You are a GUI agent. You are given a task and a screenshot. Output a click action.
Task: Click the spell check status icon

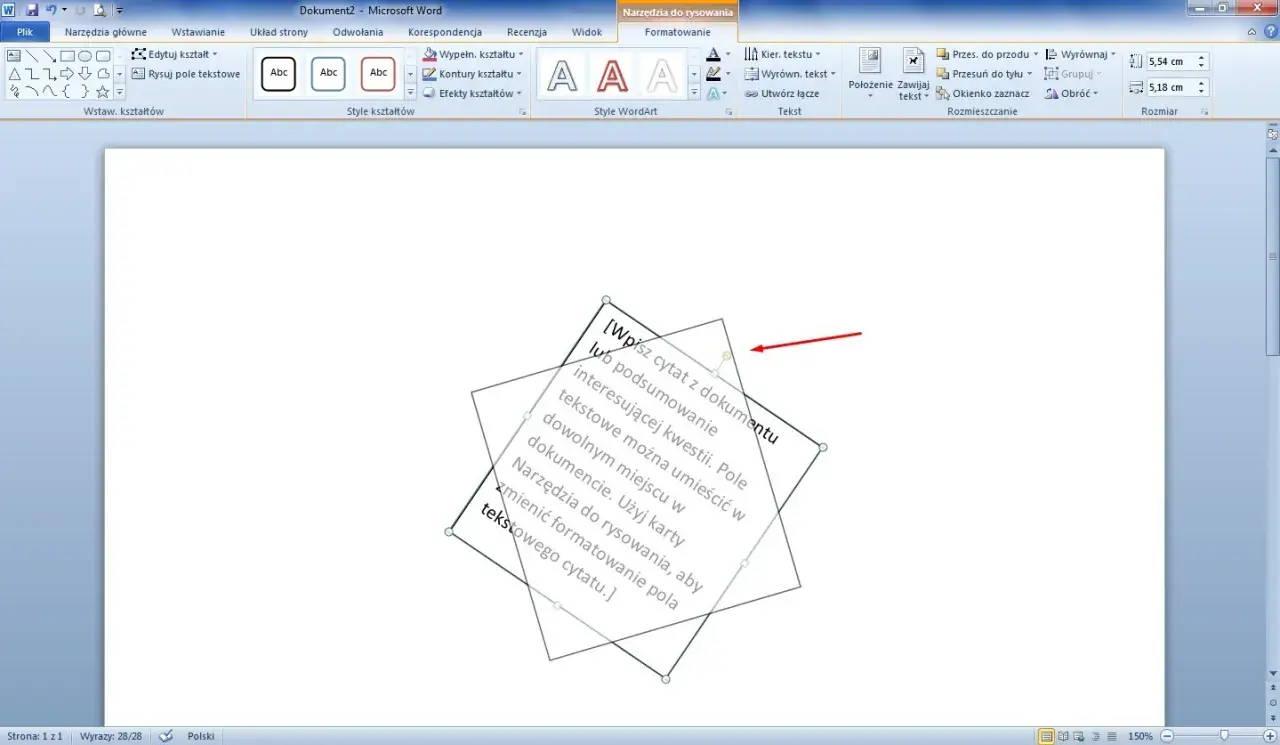point(166,736)
